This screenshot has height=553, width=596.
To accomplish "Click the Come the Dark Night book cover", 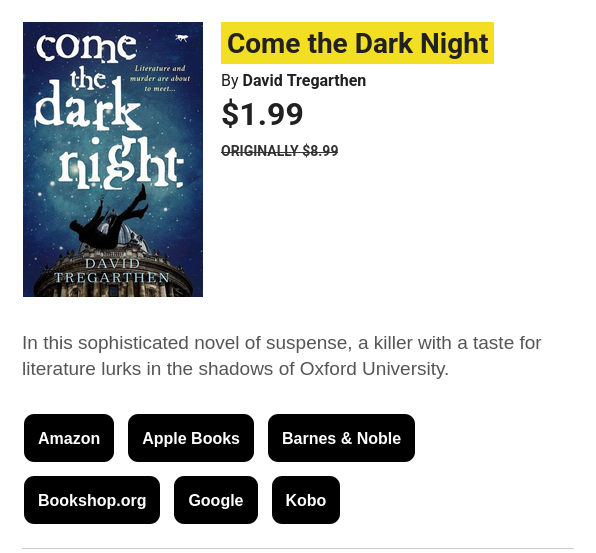I will 113,159.
